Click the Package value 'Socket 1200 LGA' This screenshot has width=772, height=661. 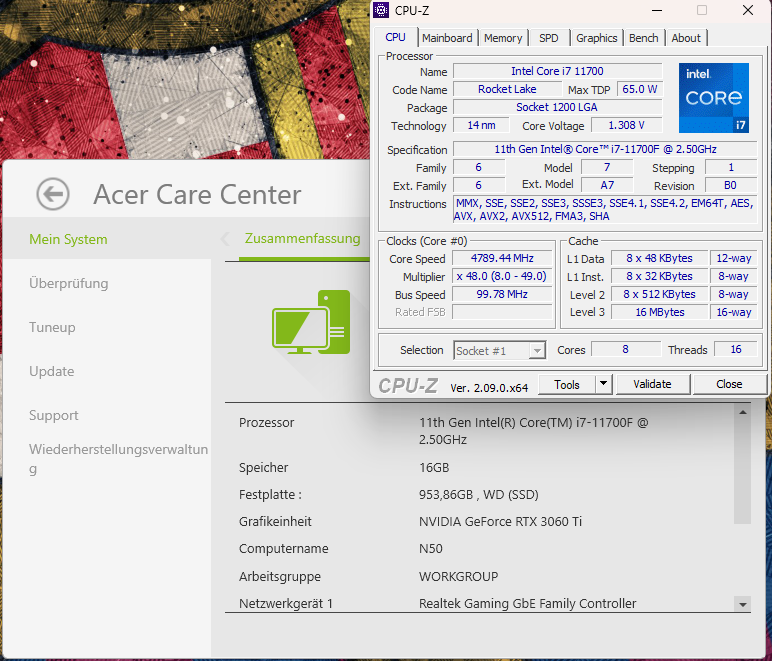(557, 107)
